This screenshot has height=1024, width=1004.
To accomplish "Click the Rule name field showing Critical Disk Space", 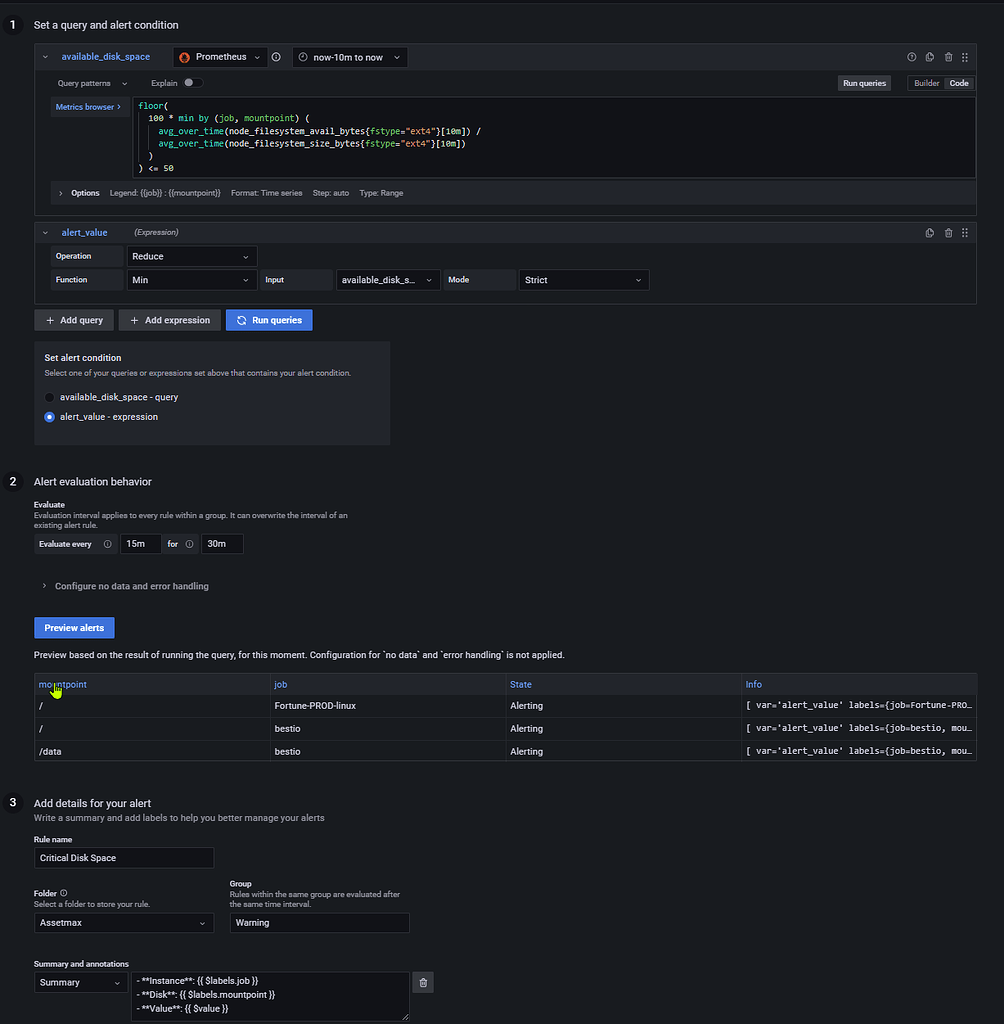I will 123,857.
